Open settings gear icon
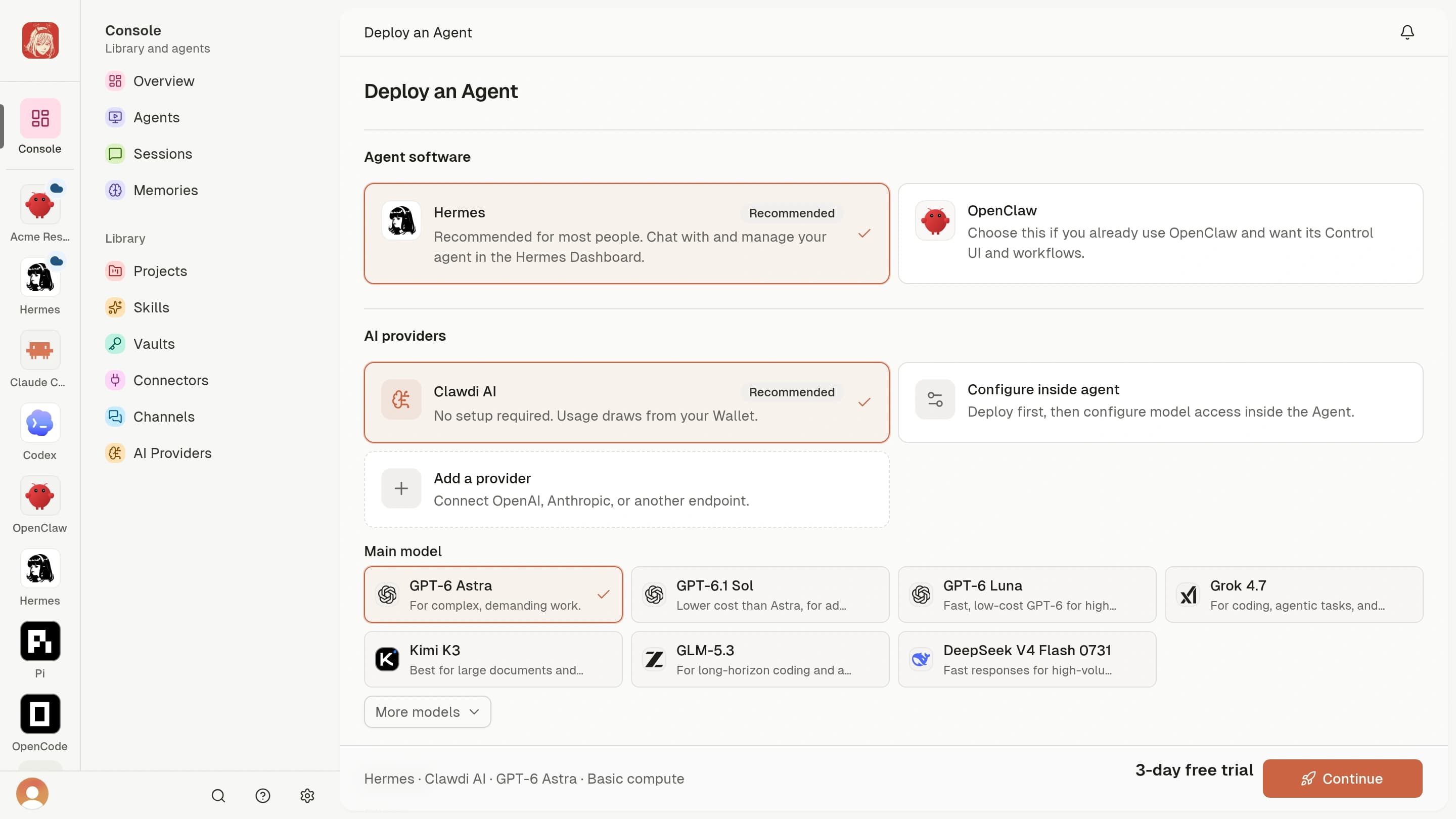 (x=307, y=796)
